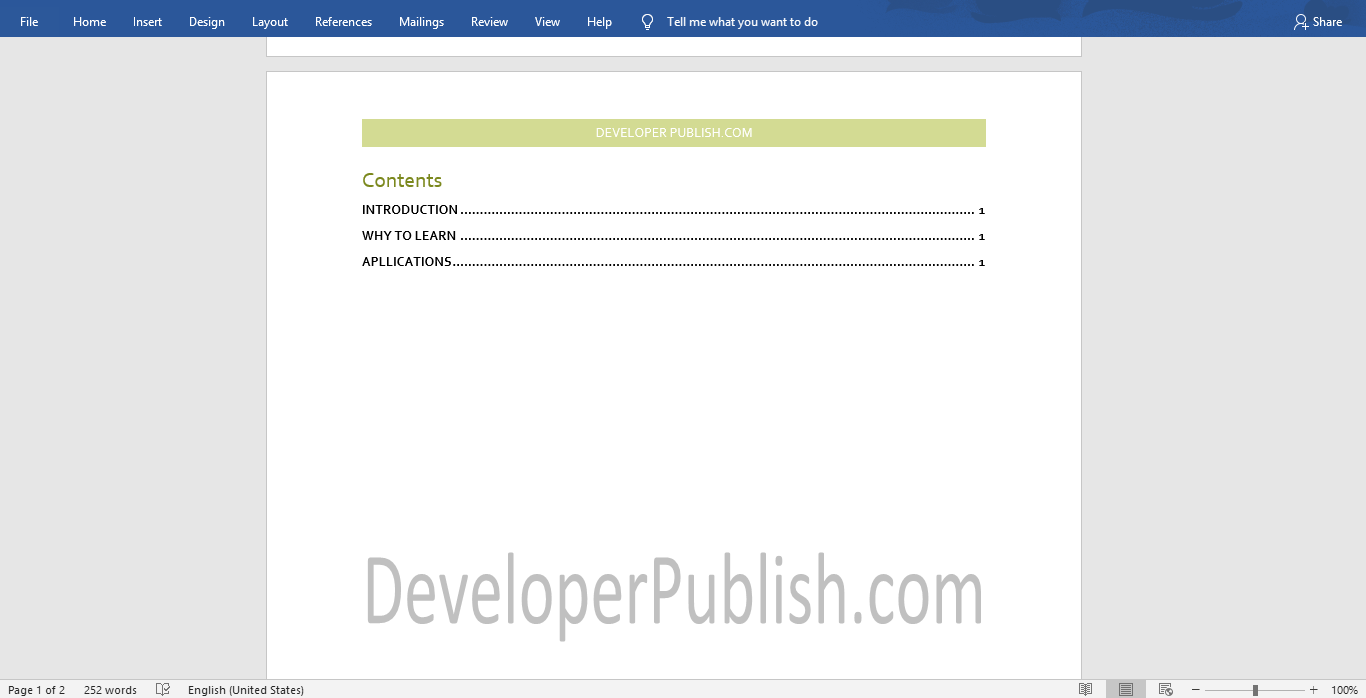Image resolution: width=1366 pixels, height=698 pixels.
Task: Click the Contents heading text
Action: pos(402,180)
